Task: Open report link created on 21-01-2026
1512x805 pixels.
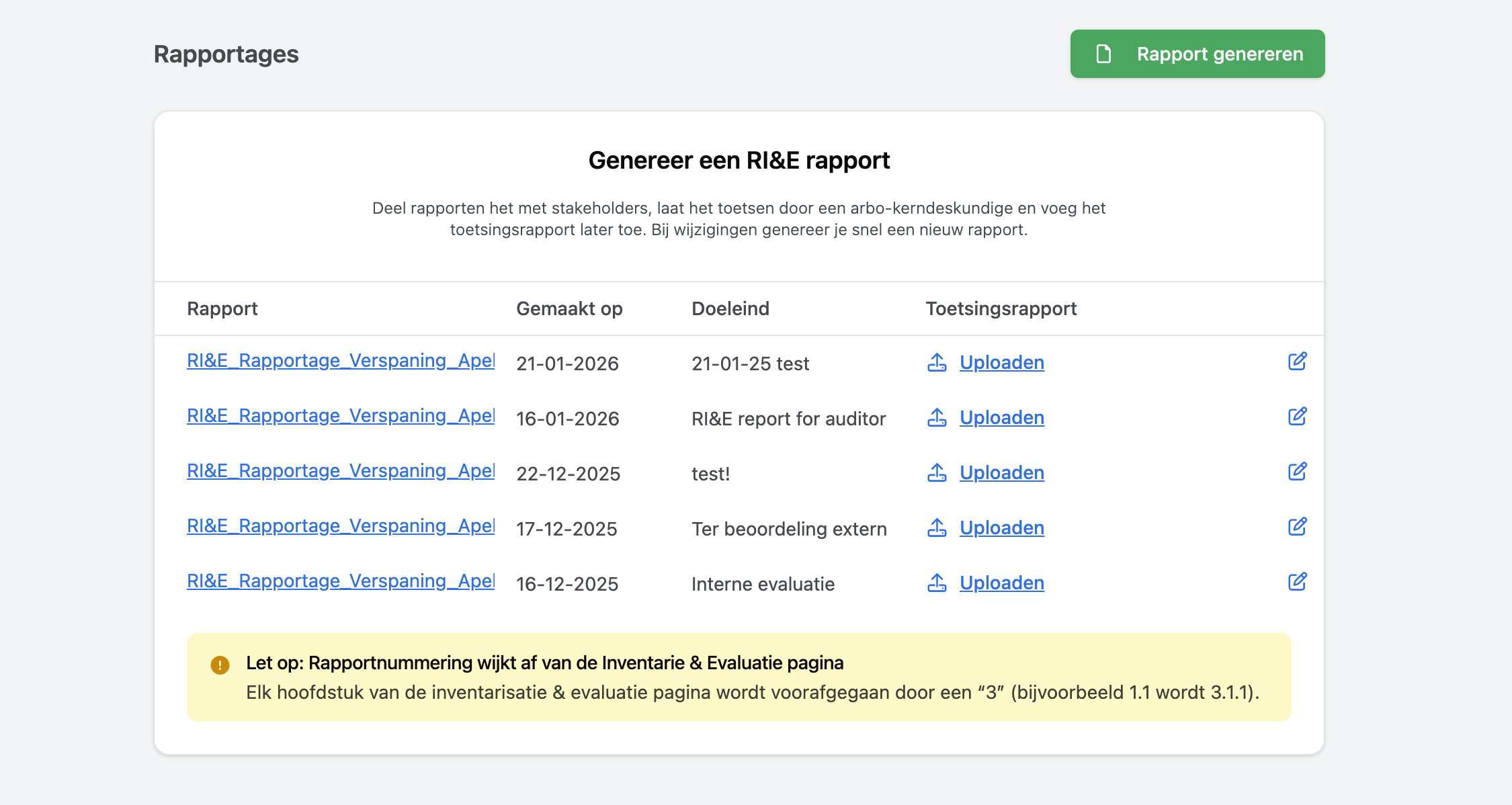Action: click(341, 361)
